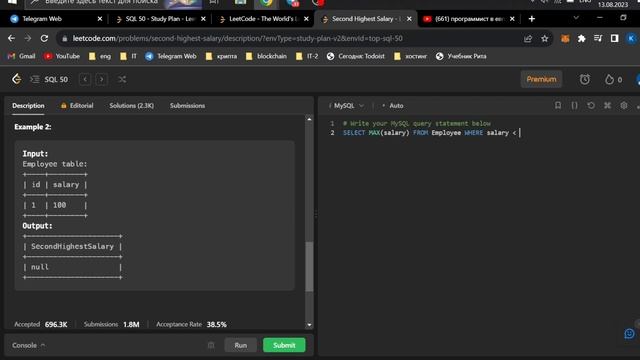Click the Example 2: heading
Viewport: 640px width, 360px height.
coord(33,127)
